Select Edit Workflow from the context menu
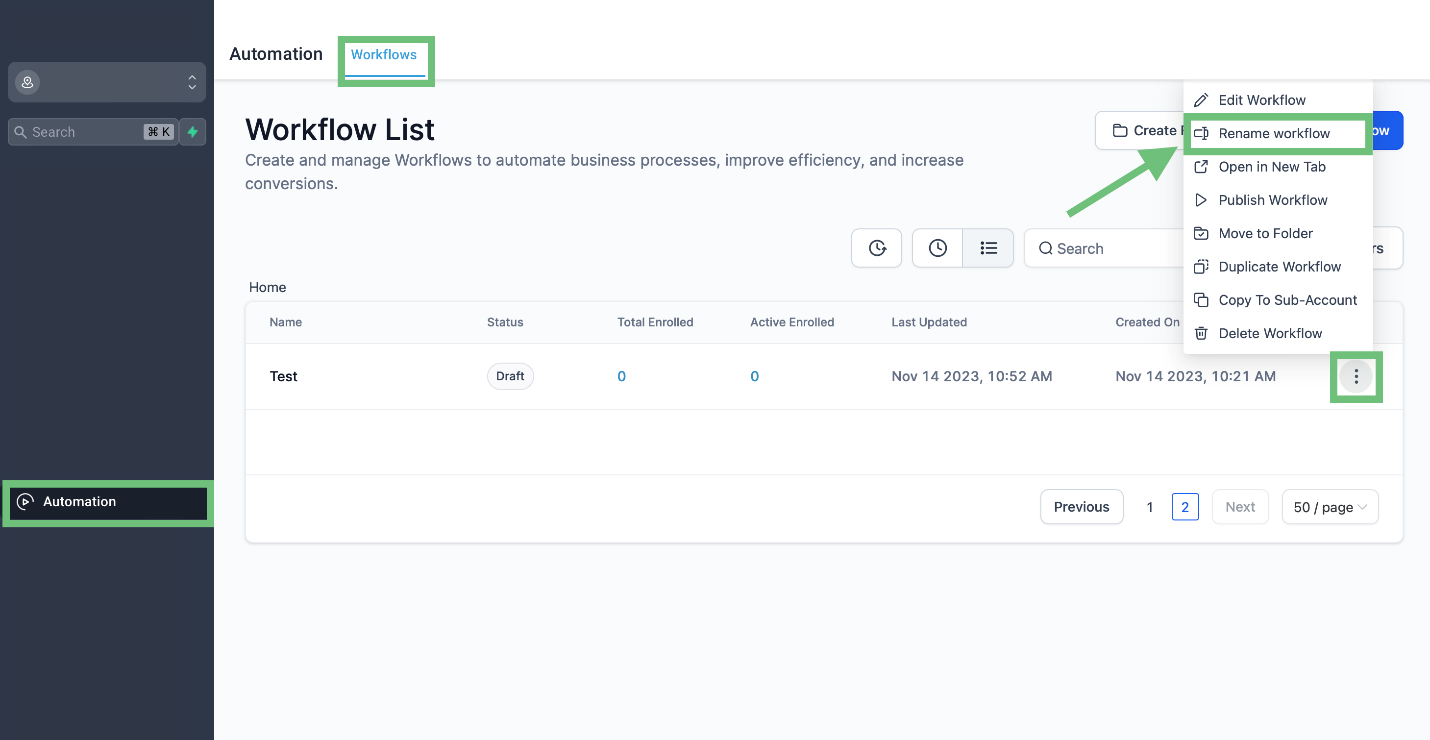Viewport: 1430px width, 740px height. point(1278,100)
